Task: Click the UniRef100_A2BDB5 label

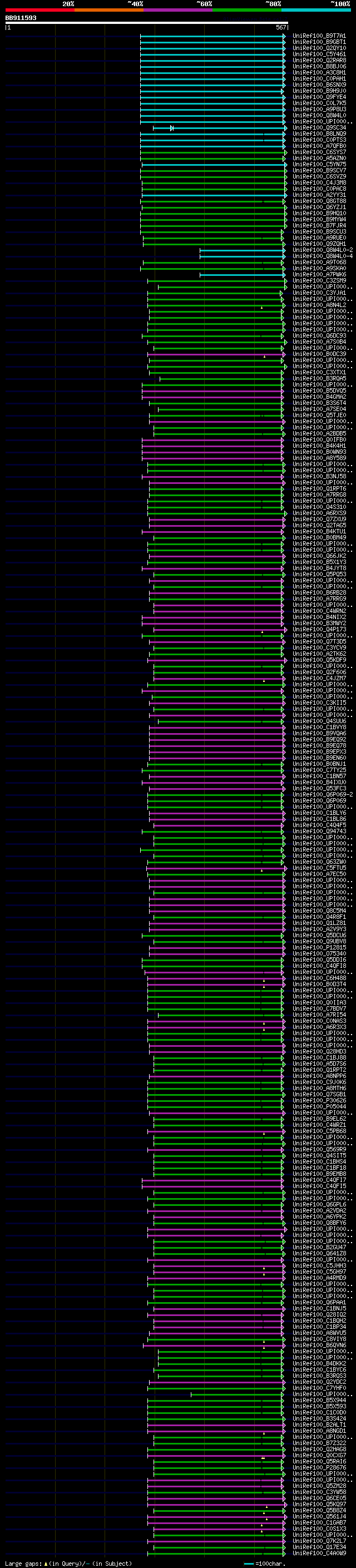Action: pyautogui.click(x=319, y=433)
